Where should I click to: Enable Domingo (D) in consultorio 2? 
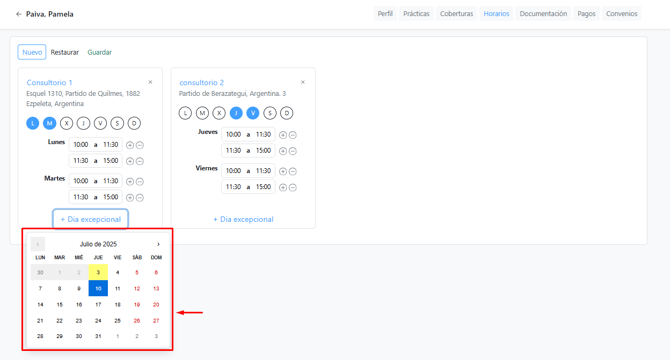tap(287, 113)
